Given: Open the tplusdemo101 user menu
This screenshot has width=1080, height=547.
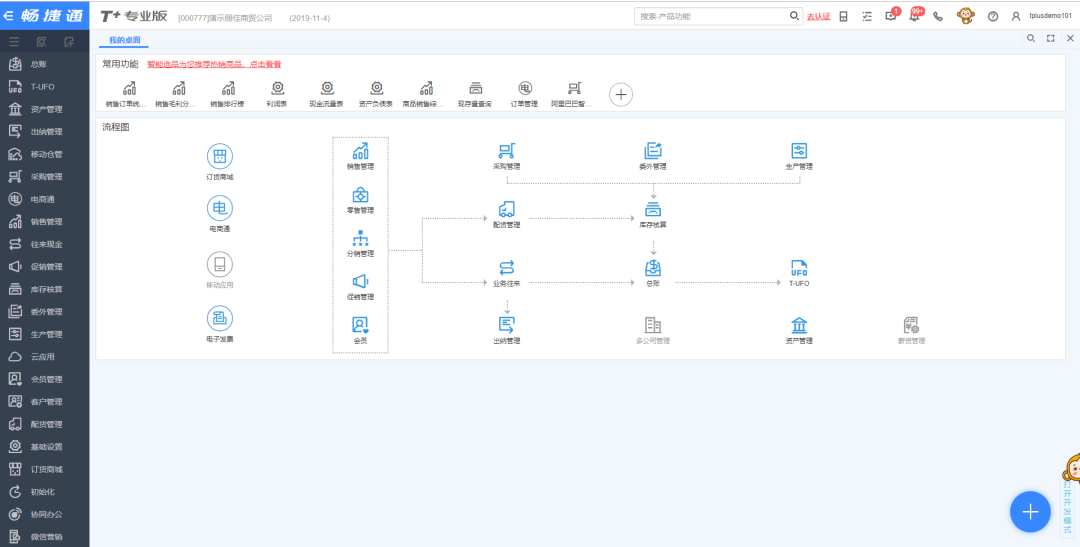Looking at the screenshot, I should point(1041,17).
